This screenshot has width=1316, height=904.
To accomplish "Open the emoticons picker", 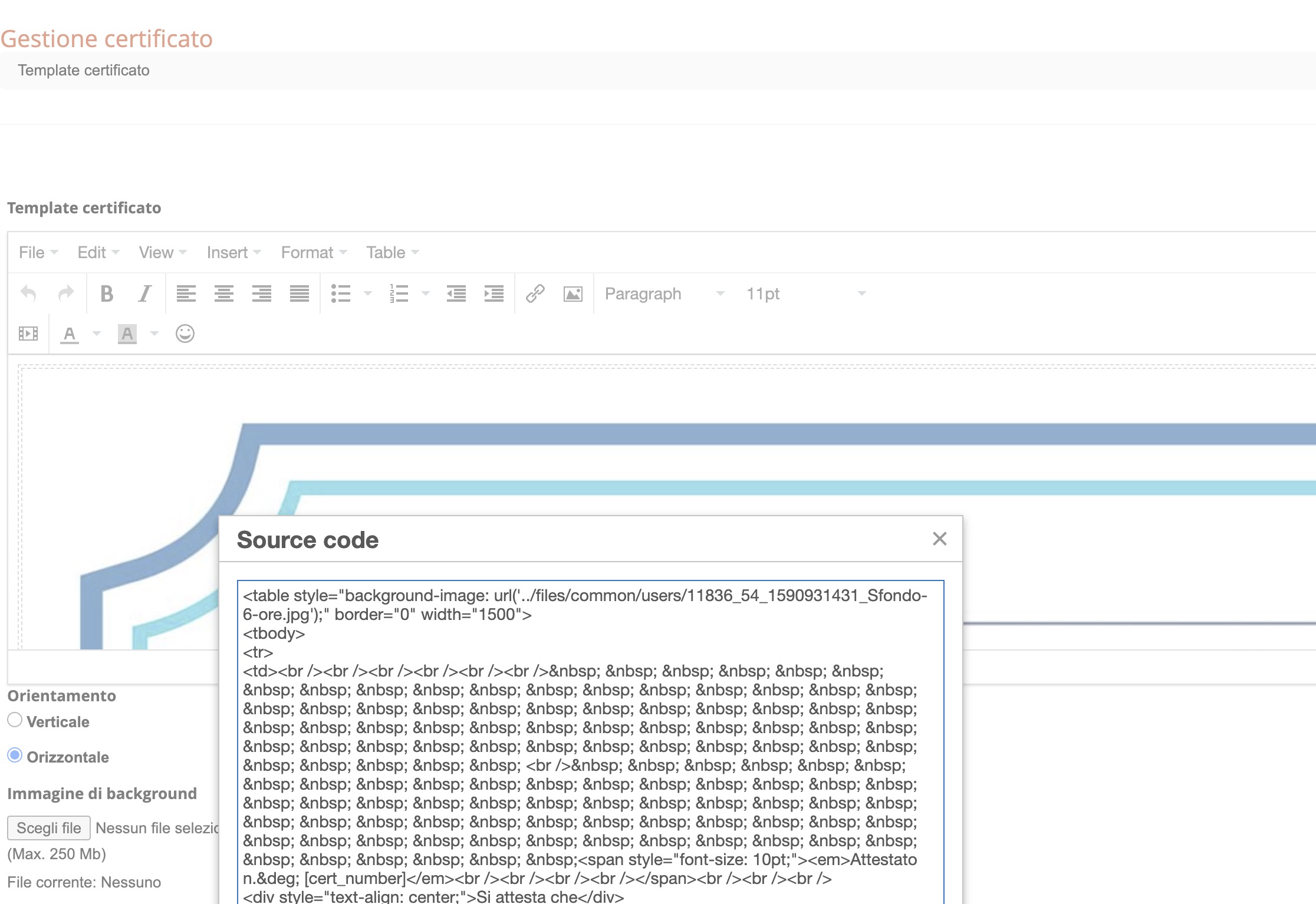I will [x=185, y=334].
